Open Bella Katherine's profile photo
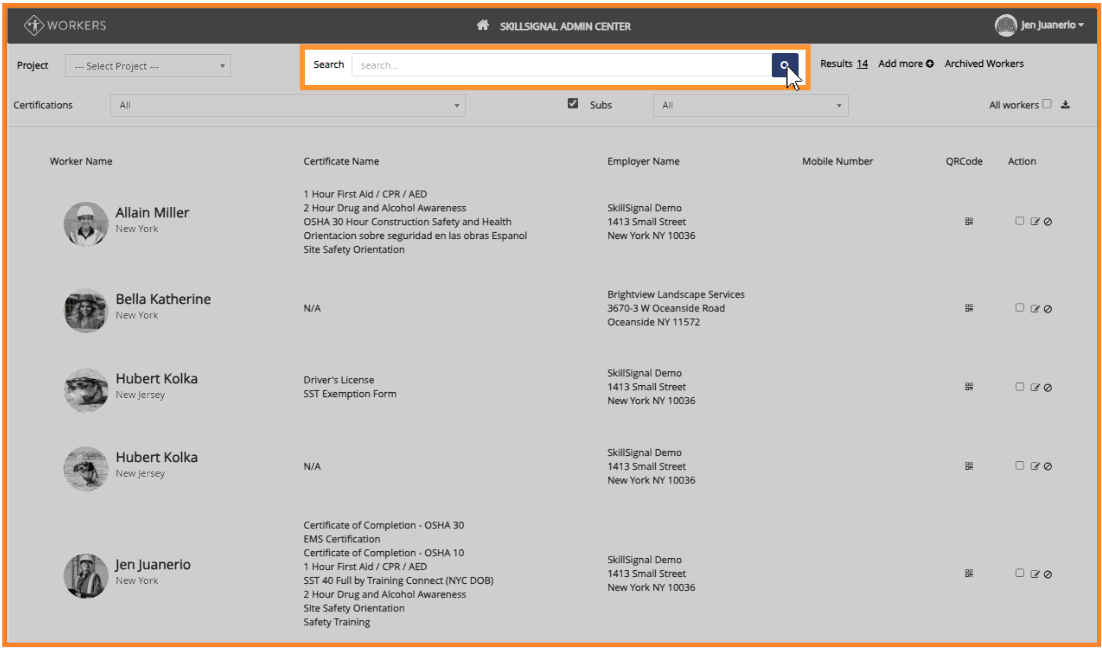The height and width of the screenshot is (648, 1102). tap(86, 310)
